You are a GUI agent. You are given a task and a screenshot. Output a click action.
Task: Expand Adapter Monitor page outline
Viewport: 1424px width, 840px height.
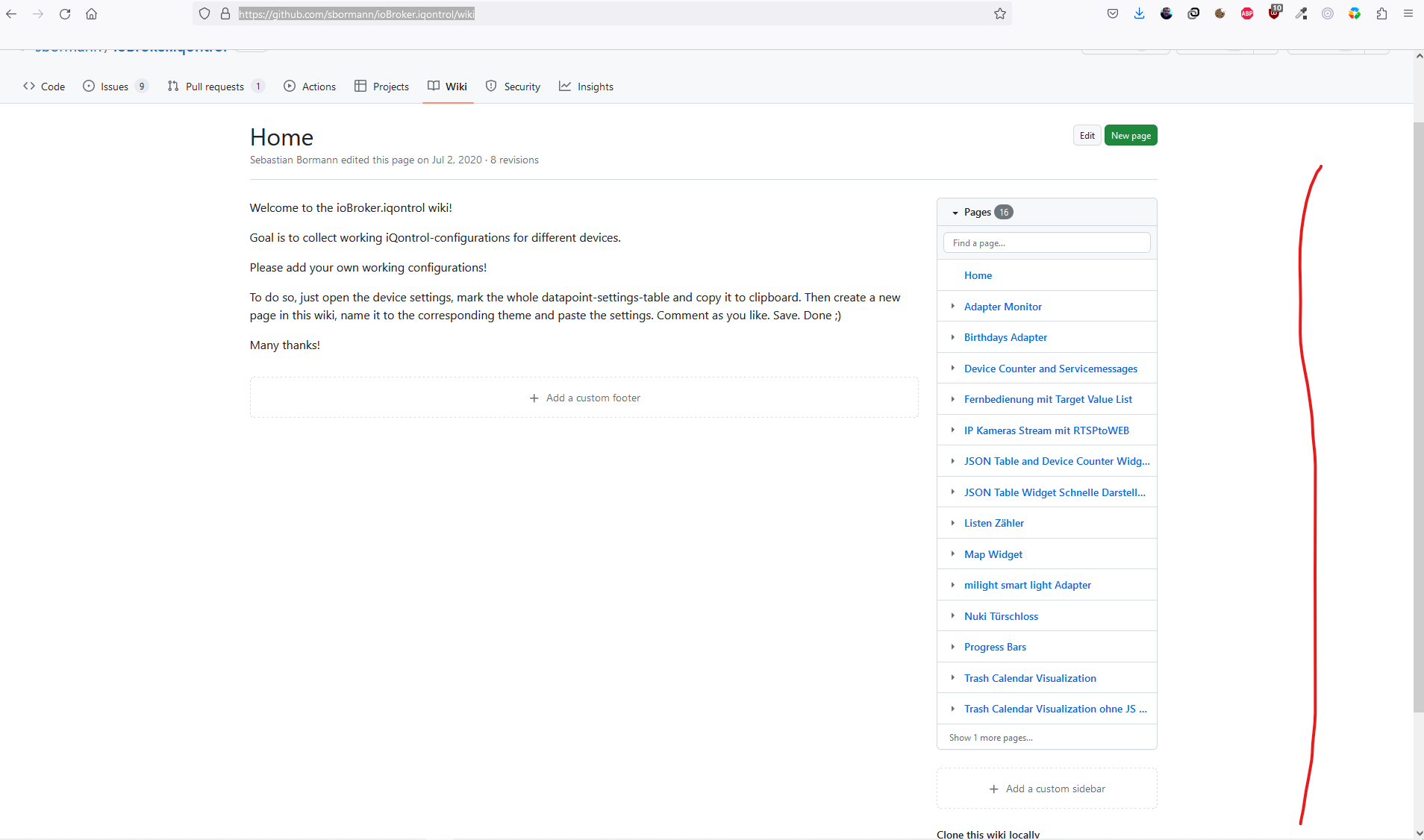(x=953, y=306)
